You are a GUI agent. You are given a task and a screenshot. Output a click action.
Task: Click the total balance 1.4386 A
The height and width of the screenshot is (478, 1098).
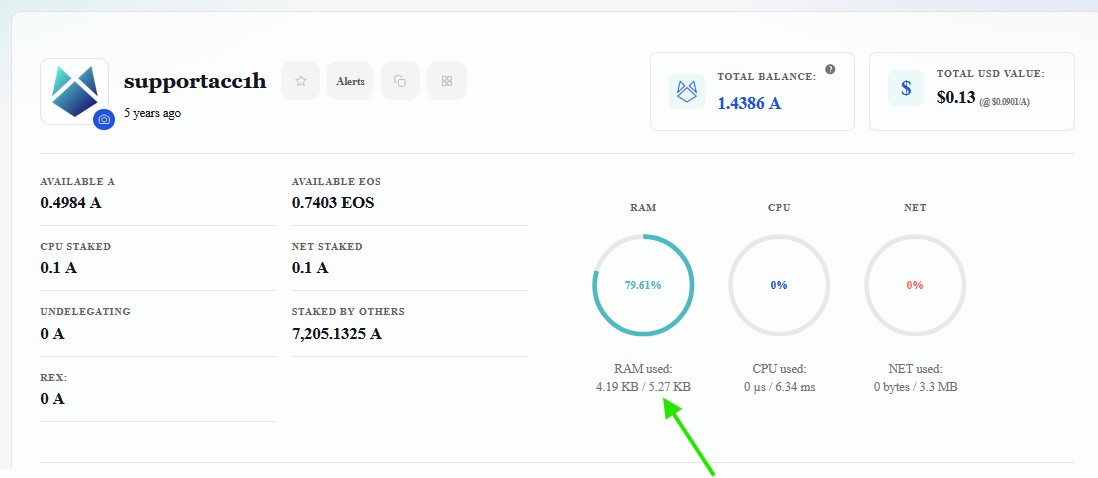(x=749, y=104)
